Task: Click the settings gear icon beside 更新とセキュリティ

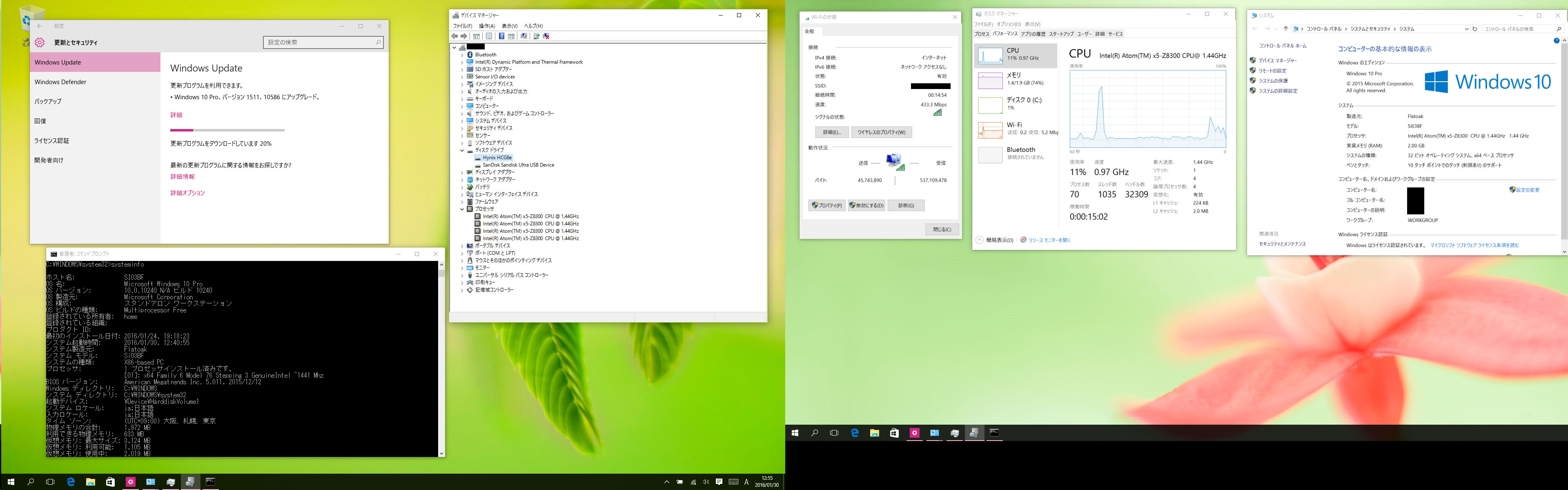Action: (x=40, y=42)
